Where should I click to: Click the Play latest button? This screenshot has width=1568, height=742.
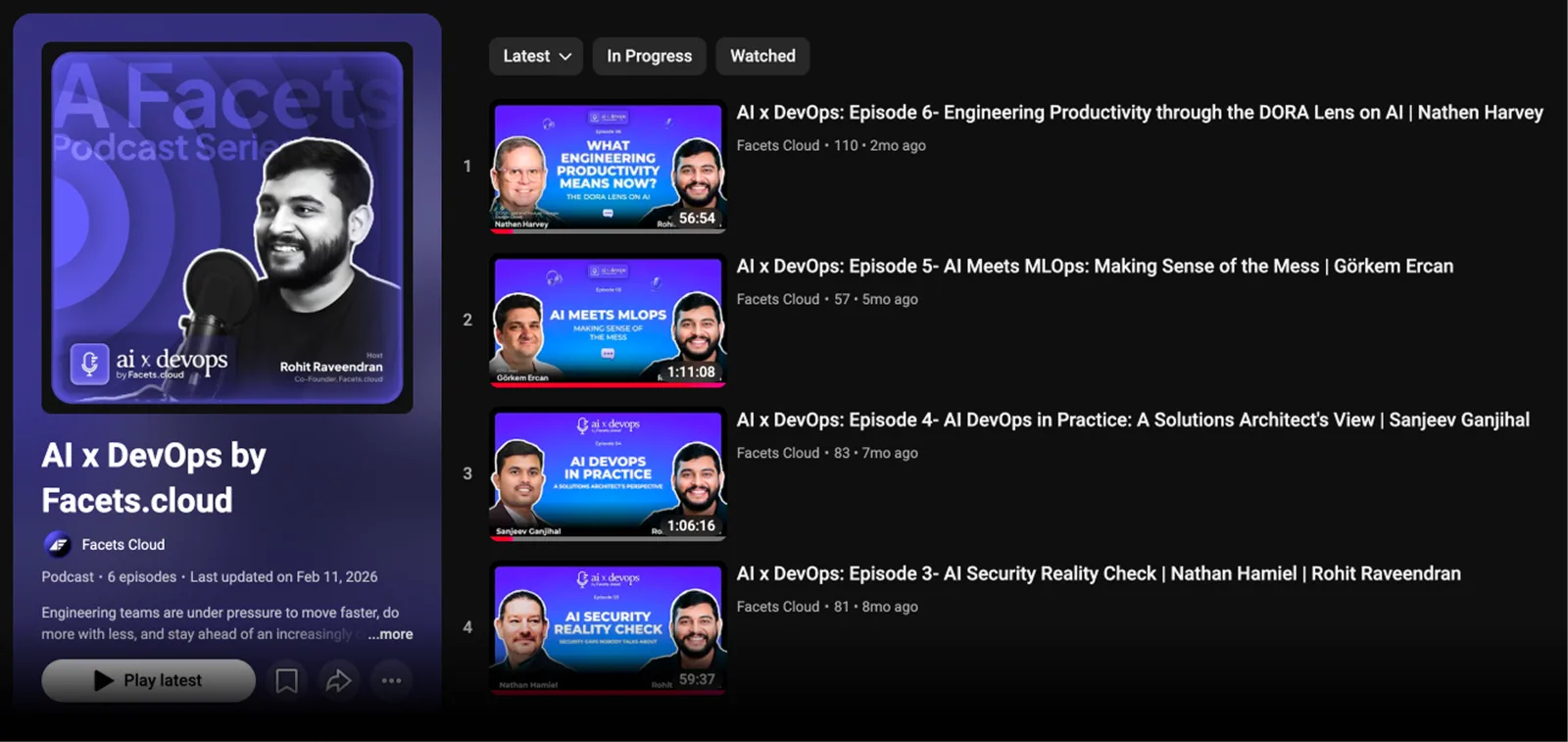148,680
